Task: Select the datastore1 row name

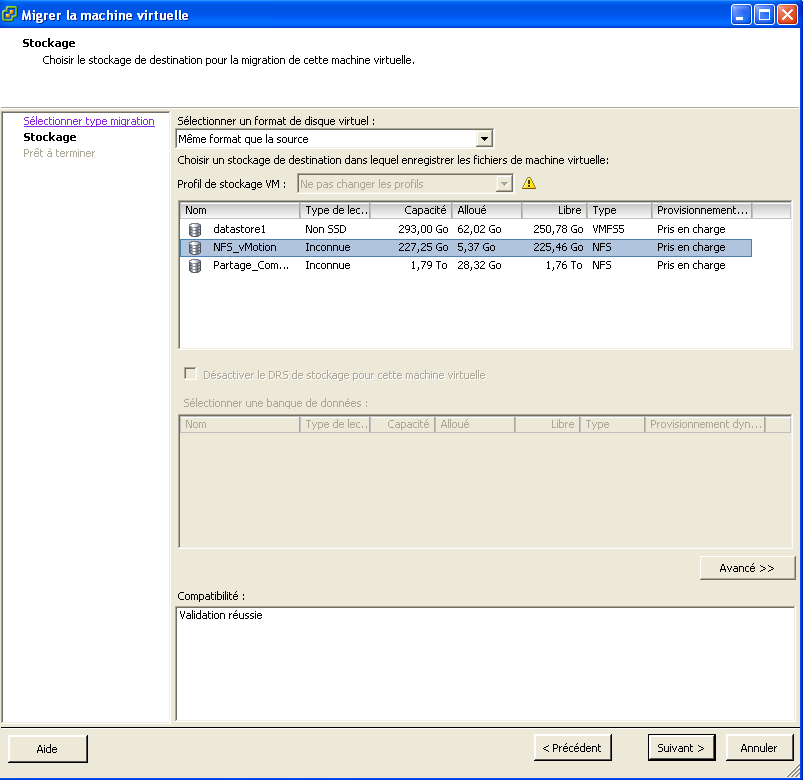Action: coord(239,229)
